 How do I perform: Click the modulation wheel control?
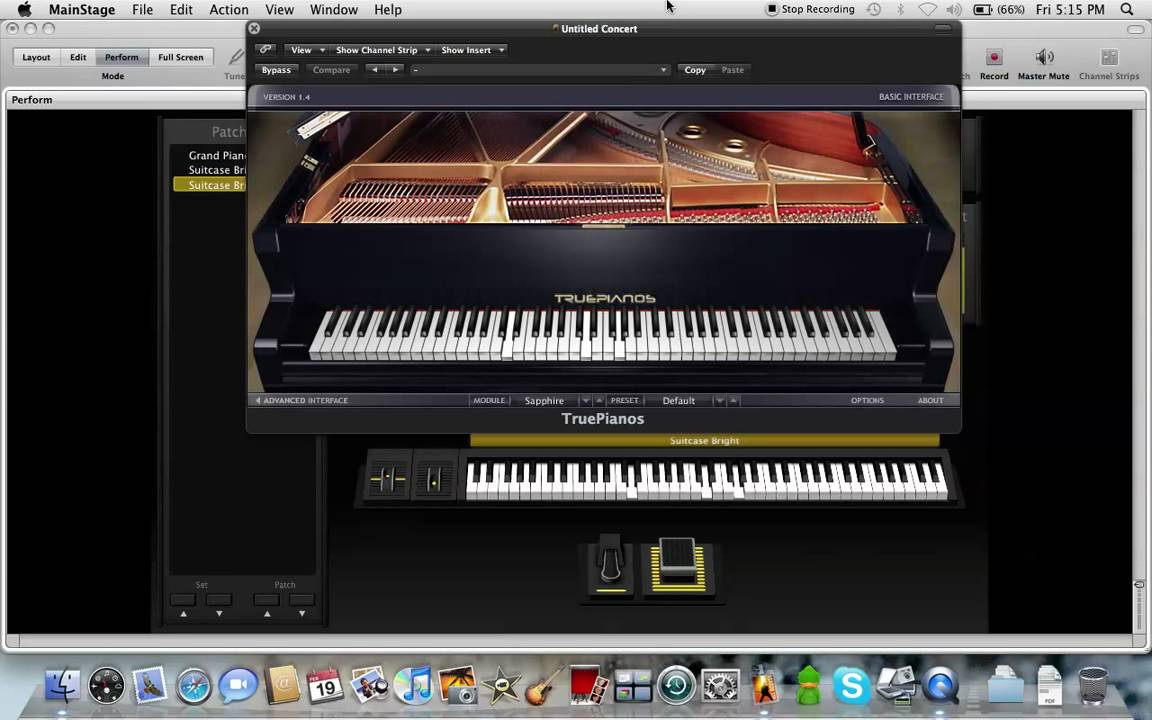[x=433, y=479]
